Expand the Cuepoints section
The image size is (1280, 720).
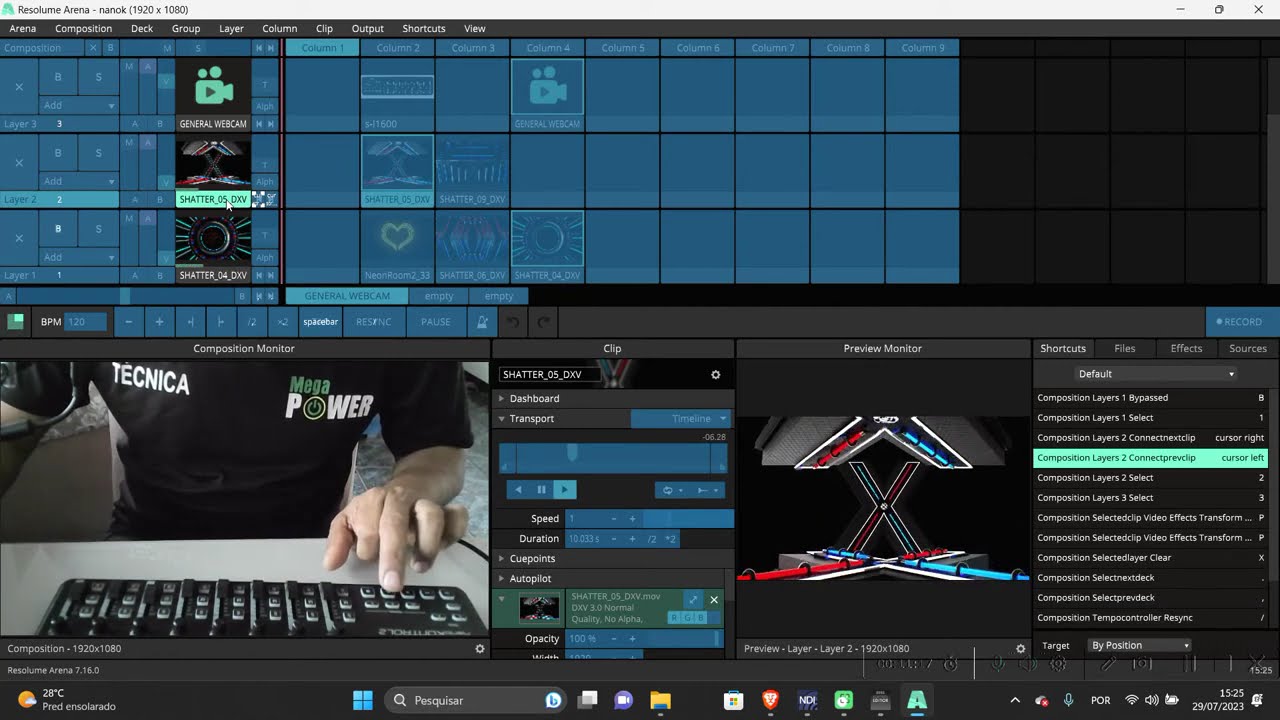click(x=502, y=559)
